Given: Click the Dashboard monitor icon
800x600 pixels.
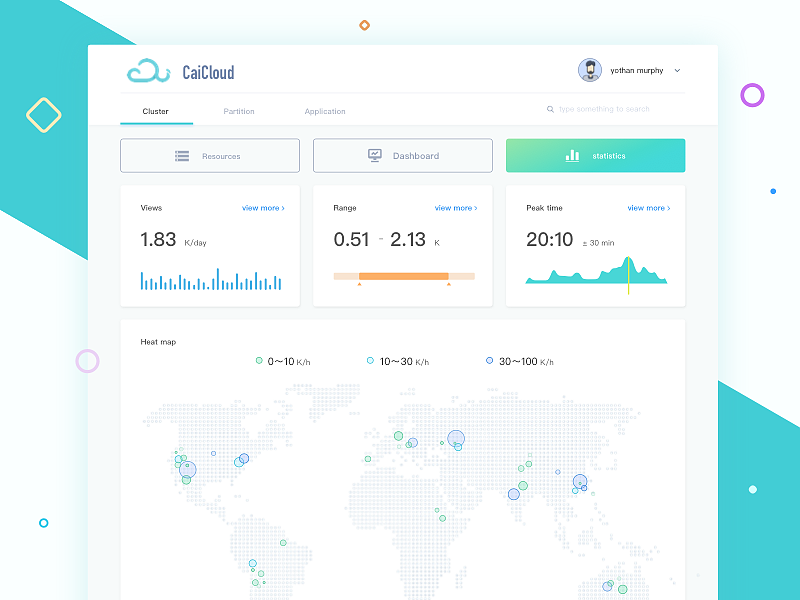Looking at the screenshot, I should pyautogui.click(x=375, y=156).
